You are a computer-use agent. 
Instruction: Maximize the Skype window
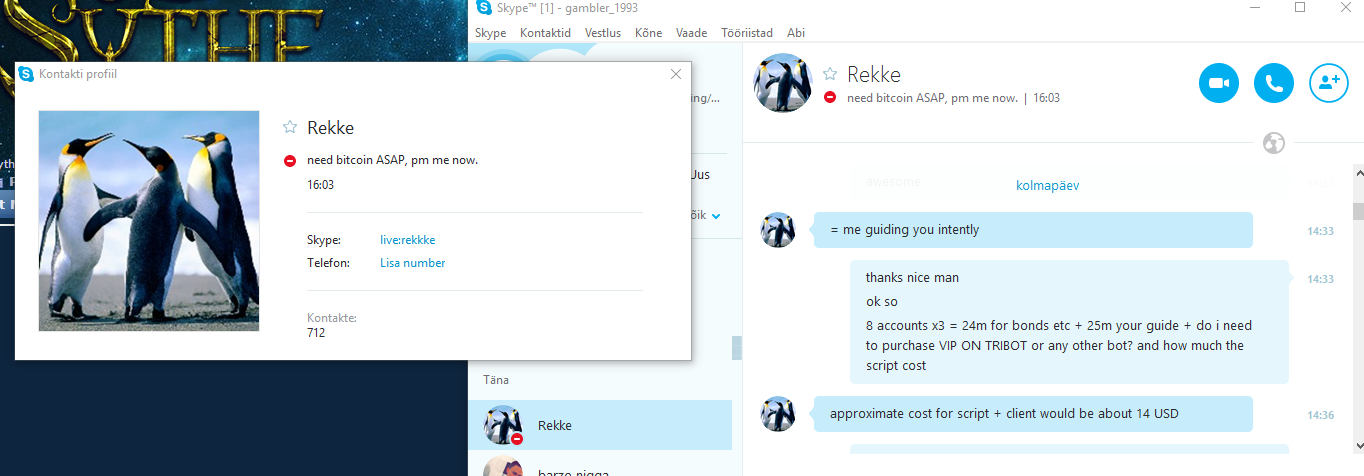pyautogui.click(x=1300, y=8)
